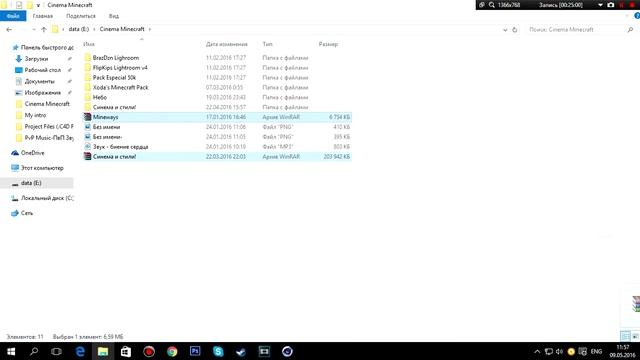
Task: Focus the Cinema Minecraft search field
Action: [576, 29]
